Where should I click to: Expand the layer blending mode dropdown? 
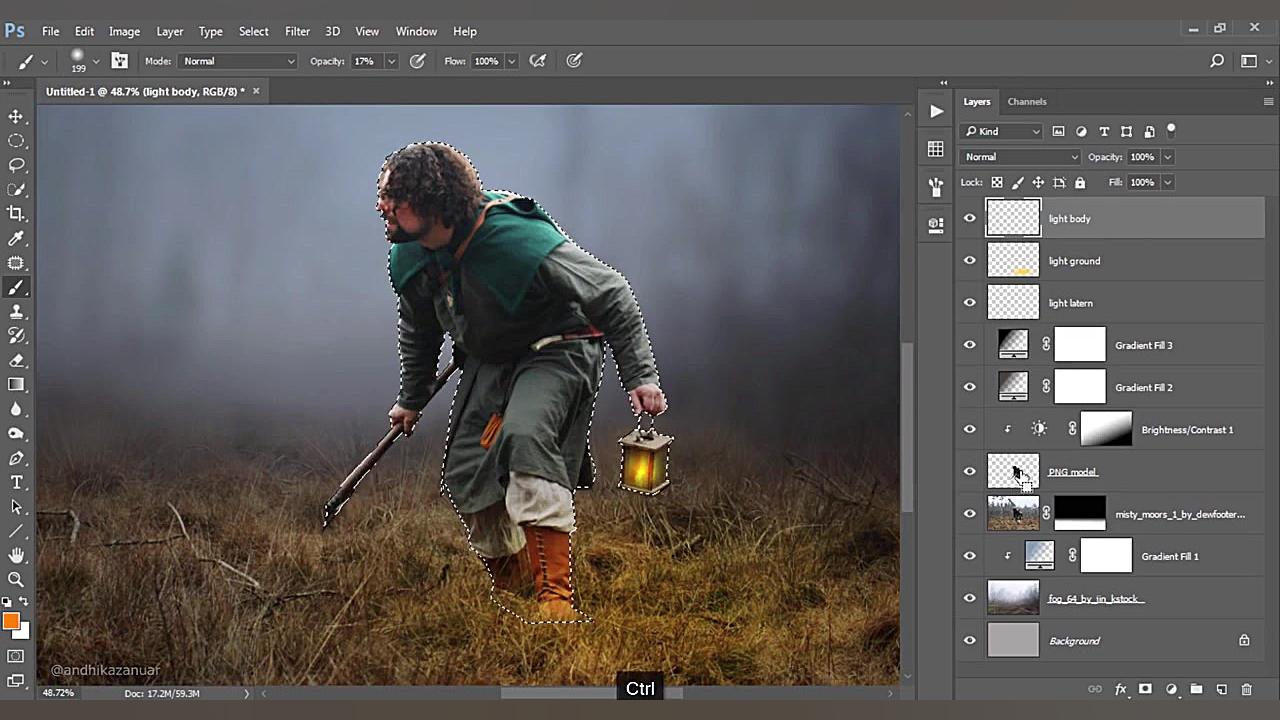tap(1020, 157)
